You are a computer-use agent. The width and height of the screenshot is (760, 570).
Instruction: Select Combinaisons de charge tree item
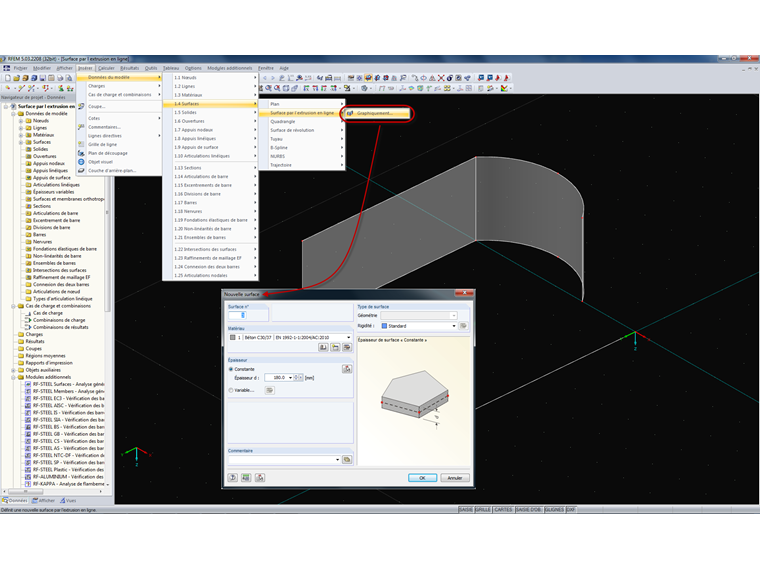[x=59, y=320]
